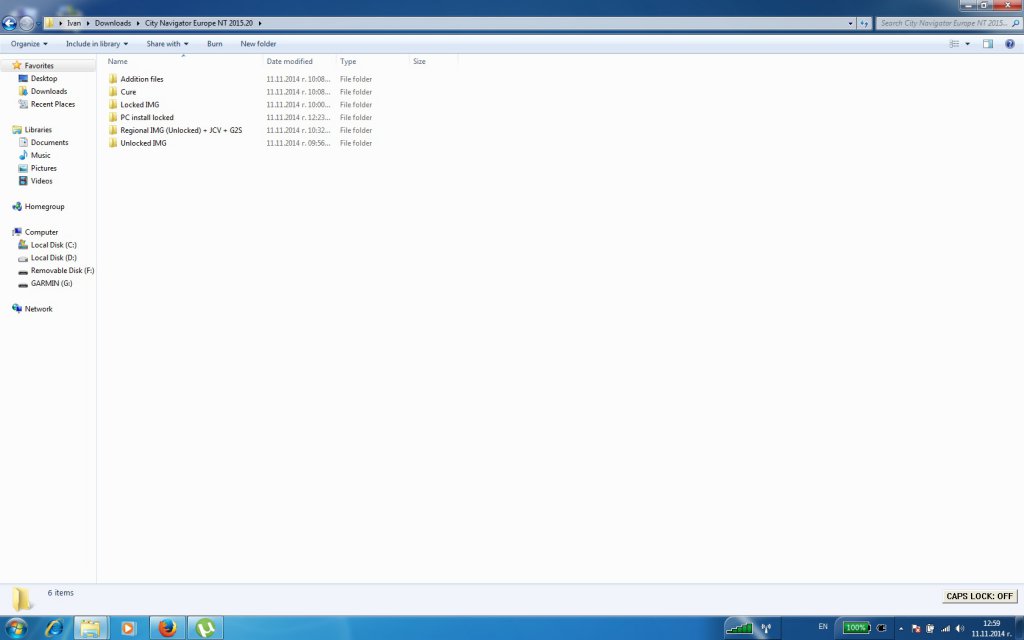Viewport: 1024px width, 640px height.
Task: Select Computer in the navigation pane
Action: pos(40,232)
